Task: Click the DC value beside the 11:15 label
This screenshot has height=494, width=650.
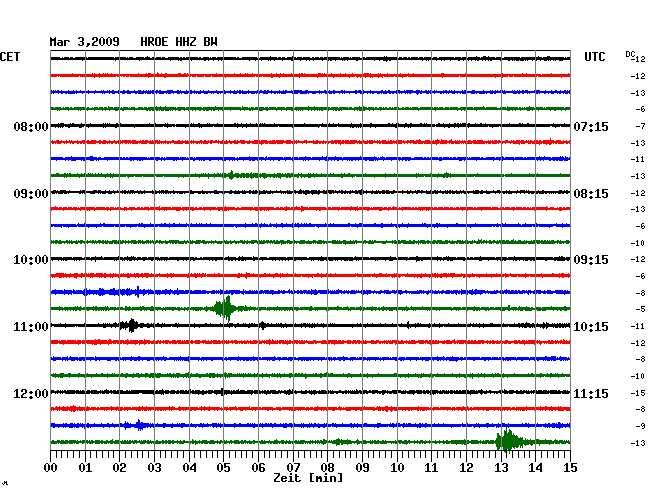Action: pos(638,393)
